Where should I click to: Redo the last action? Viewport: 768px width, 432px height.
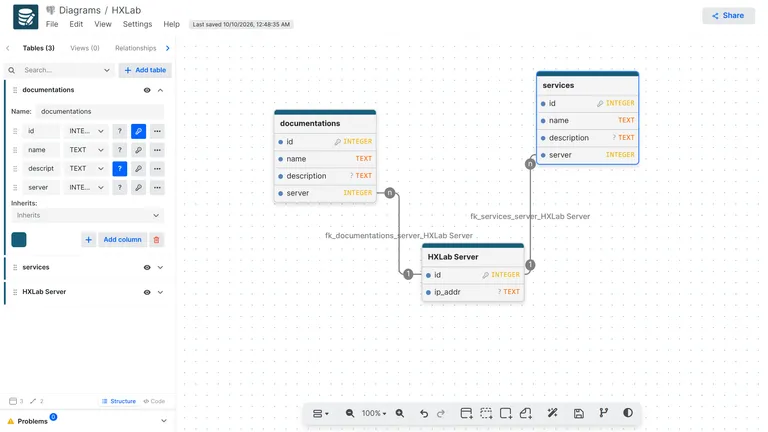(x=441, y=413)
